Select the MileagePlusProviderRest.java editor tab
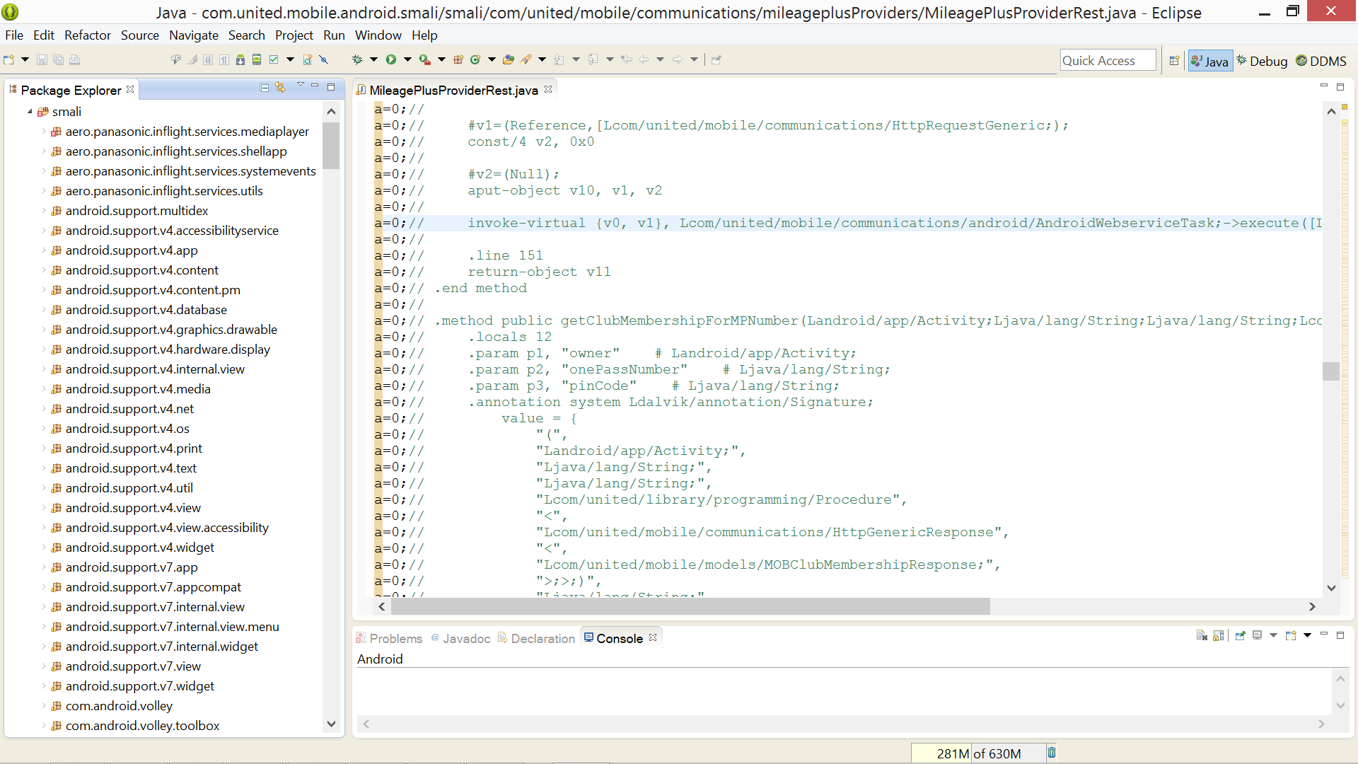This screenshot has height=764, width=1358. coord(453,90)
